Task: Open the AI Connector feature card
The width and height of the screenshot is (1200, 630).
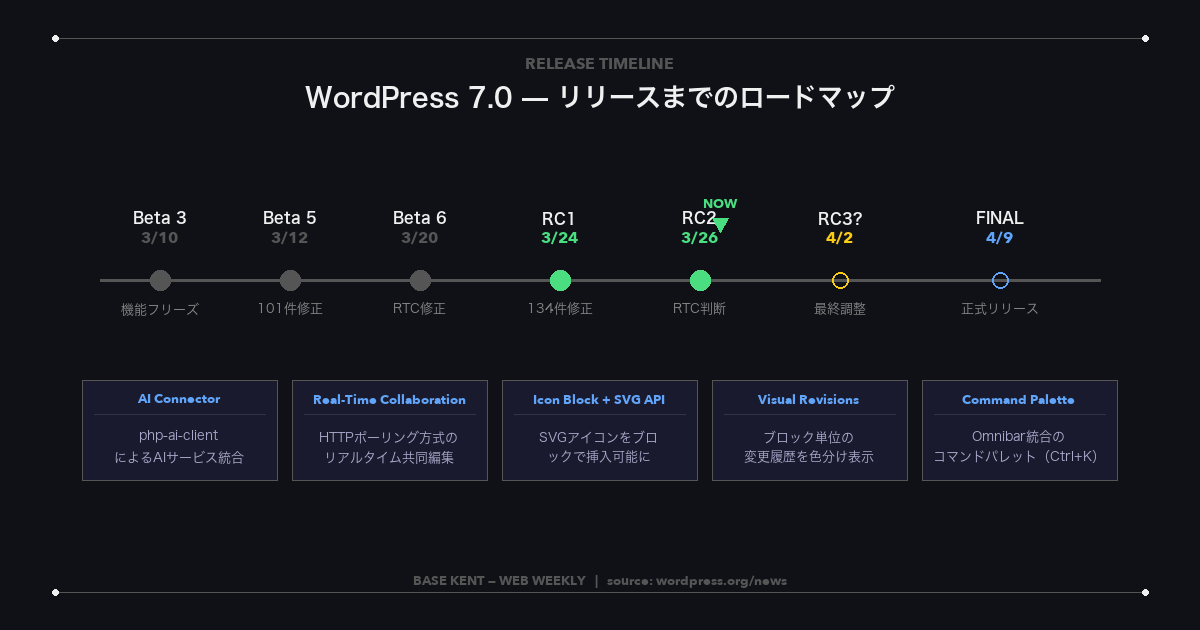Action: pos(180,430)
